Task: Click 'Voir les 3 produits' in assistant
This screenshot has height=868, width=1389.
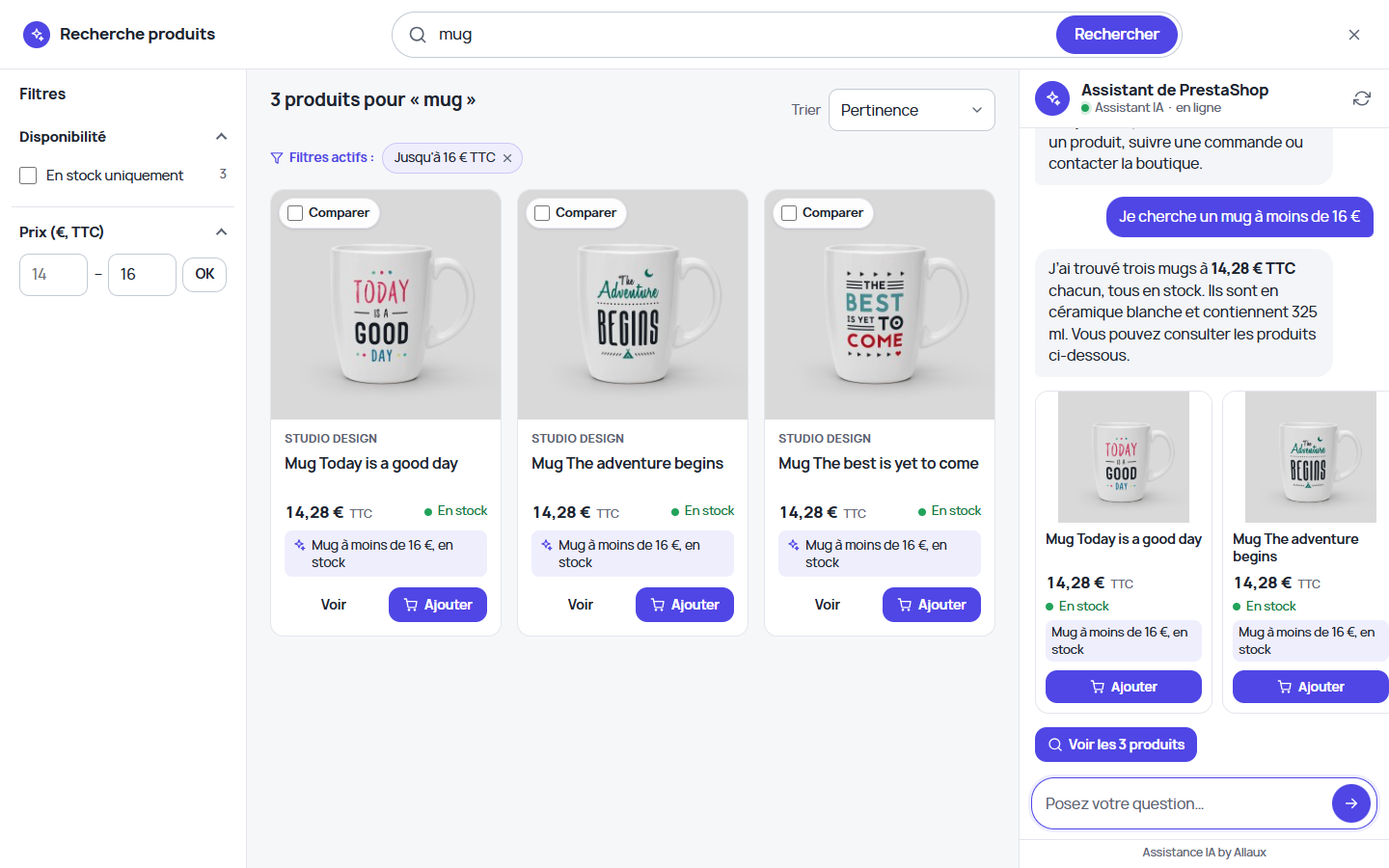Action: [x=1116, y=745]
